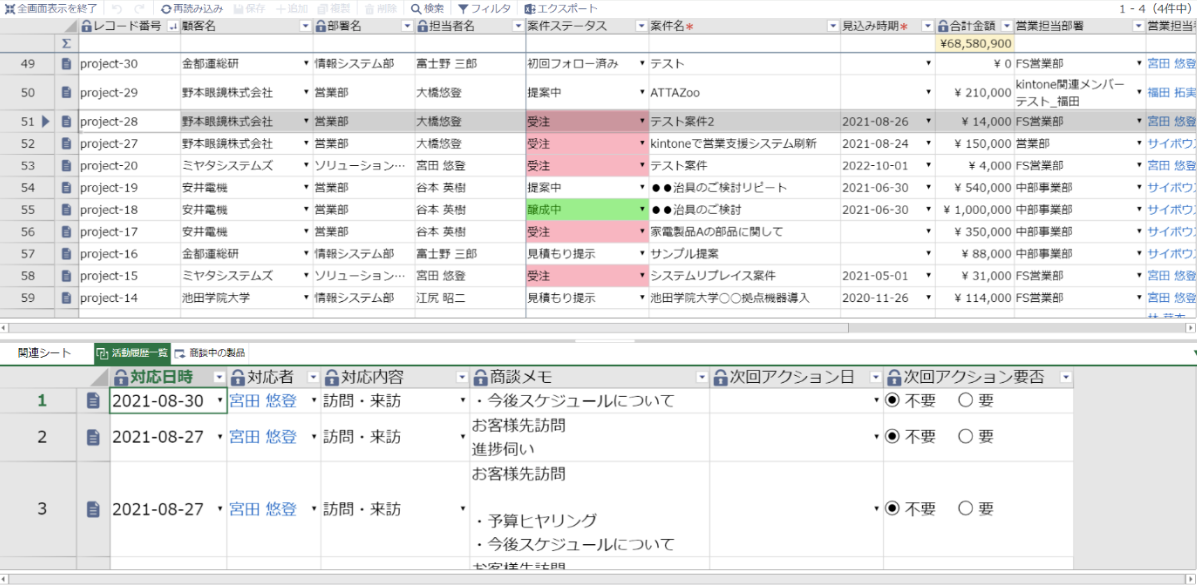
Task: Open record detail icon for project-28
Action: pyautogui.click(x=66, y=121)
